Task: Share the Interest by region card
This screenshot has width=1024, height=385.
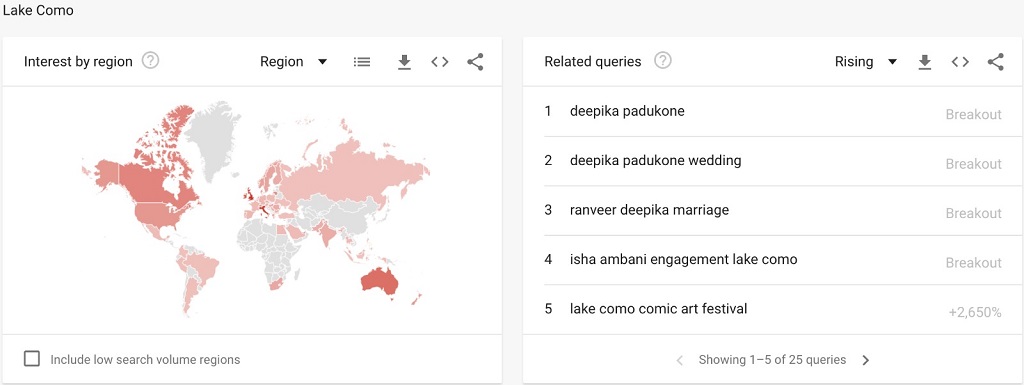Action: [x=475, y=62]
